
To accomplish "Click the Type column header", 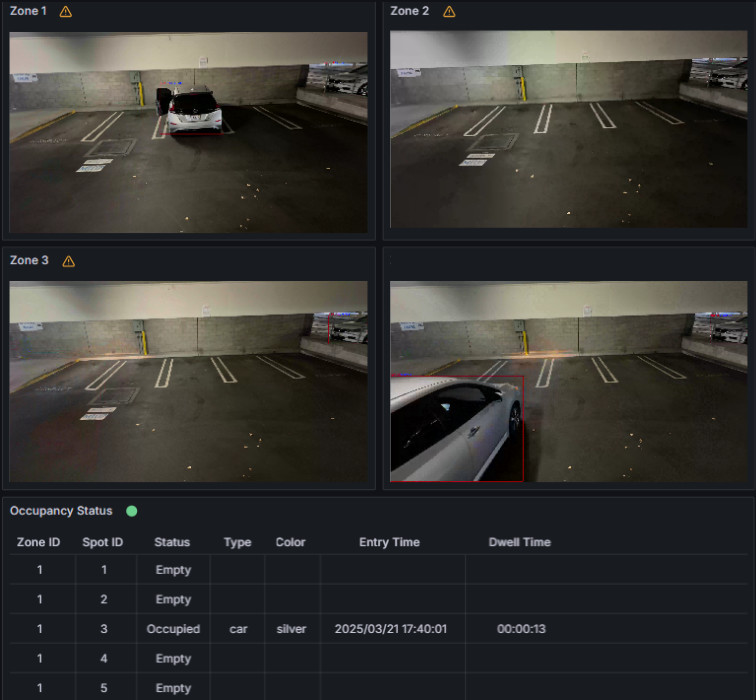I will [x=237, y=542].
